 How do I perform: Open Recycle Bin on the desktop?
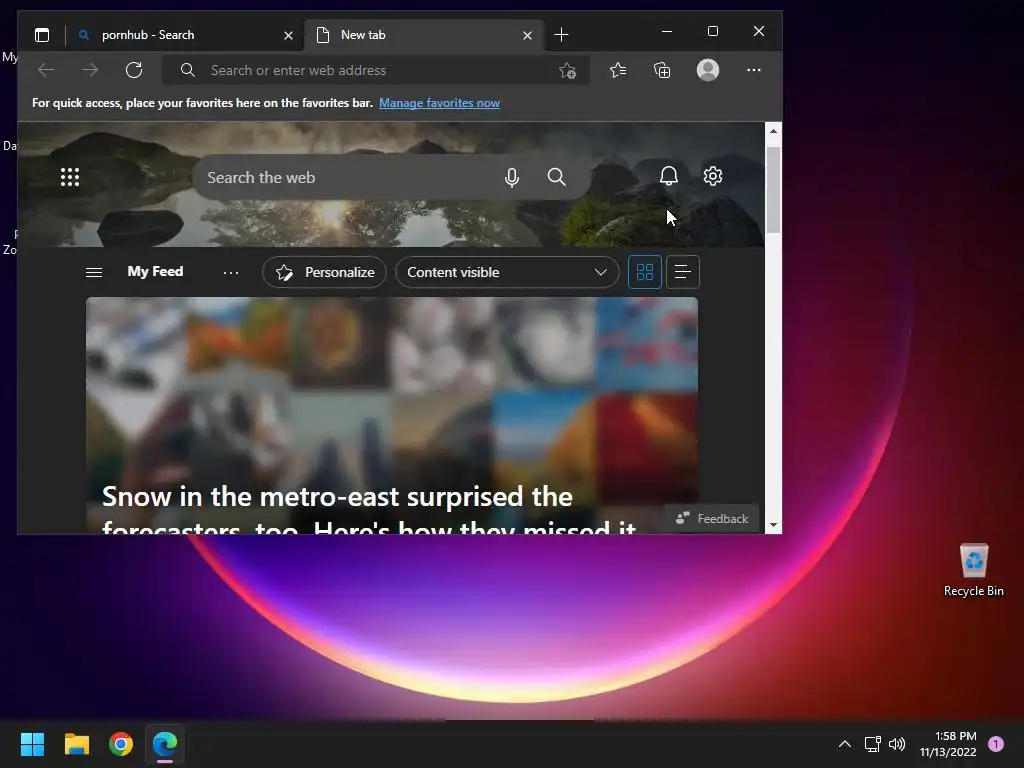tap(973, 569)
